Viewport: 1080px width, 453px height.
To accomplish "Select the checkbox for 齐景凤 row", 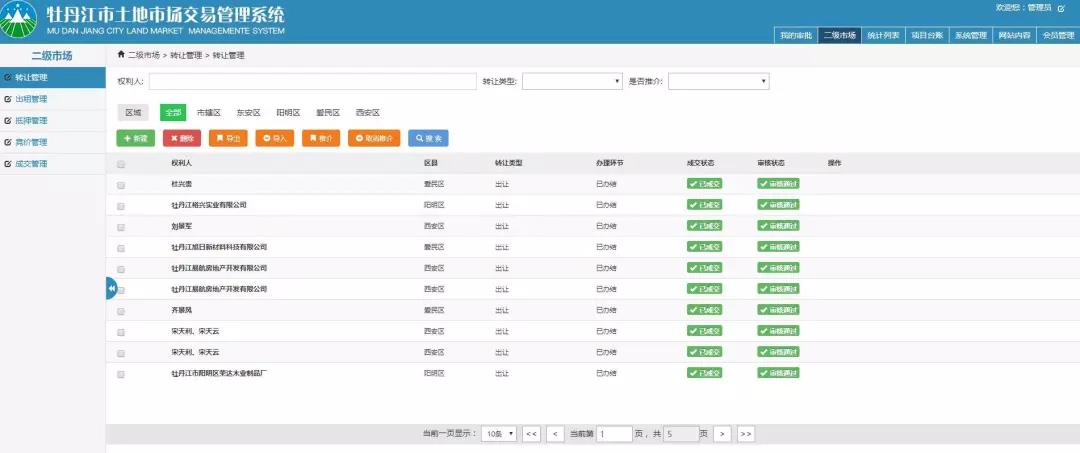I will (x=121, y=311).
